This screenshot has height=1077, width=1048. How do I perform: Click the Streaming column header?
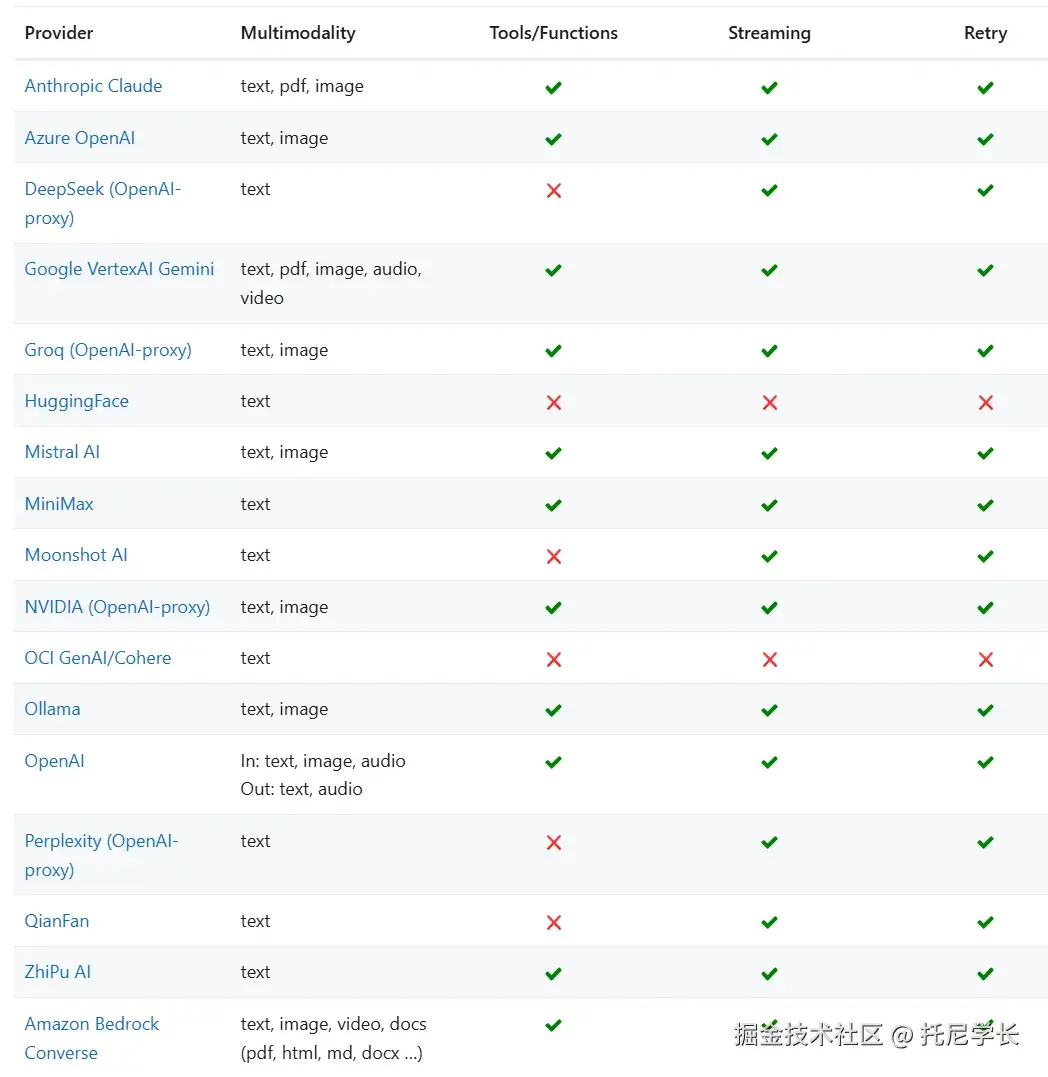pos(769,33)
